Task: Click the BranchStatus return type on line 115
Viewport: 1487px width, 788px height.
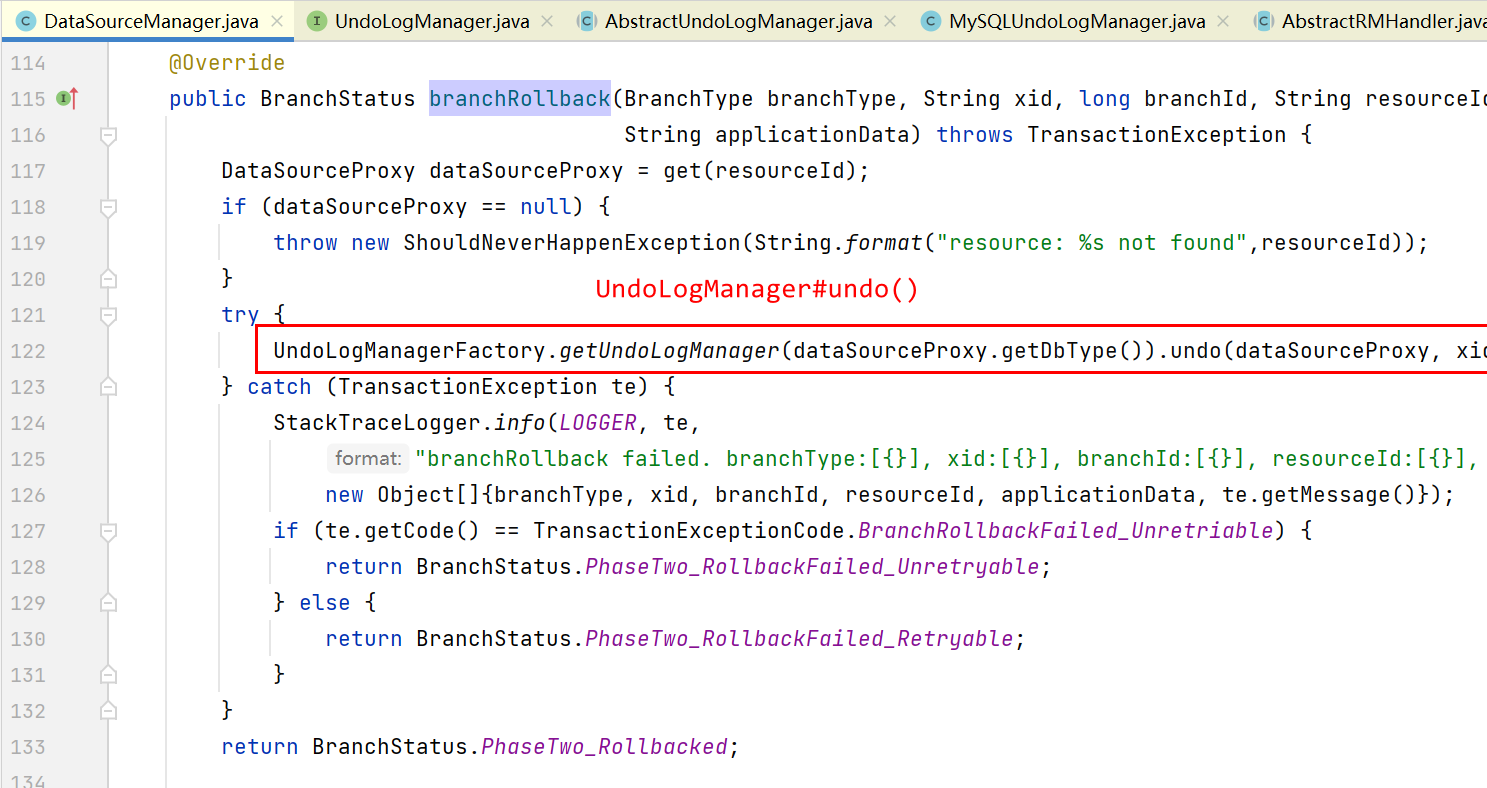Action: coord(338,99)
